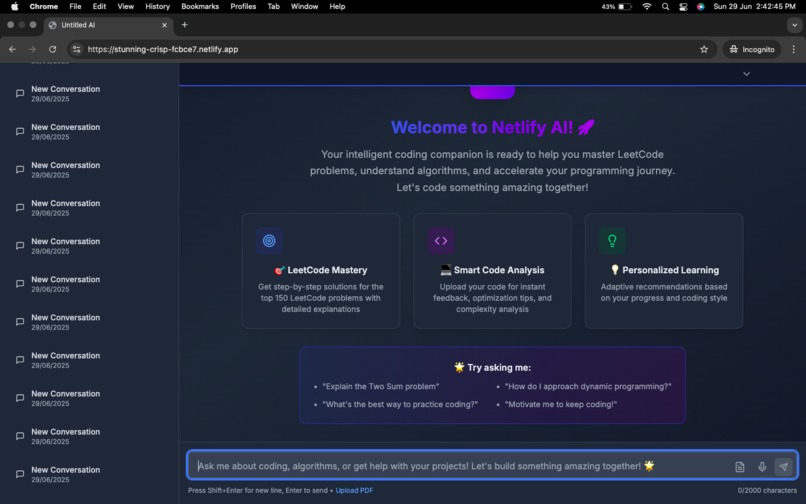Click the browser back arrow
806x504 pixels.
point(12,49)
